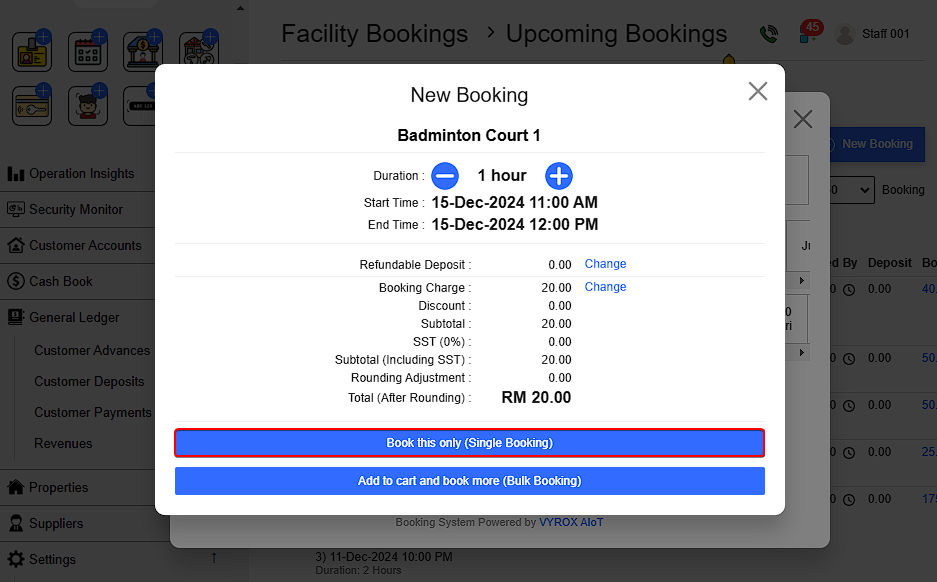Image resolution: width=937 pixels, height=582 pixels.
Task: Select Customer Deposits under General Ledger
Action: point(89,382)
